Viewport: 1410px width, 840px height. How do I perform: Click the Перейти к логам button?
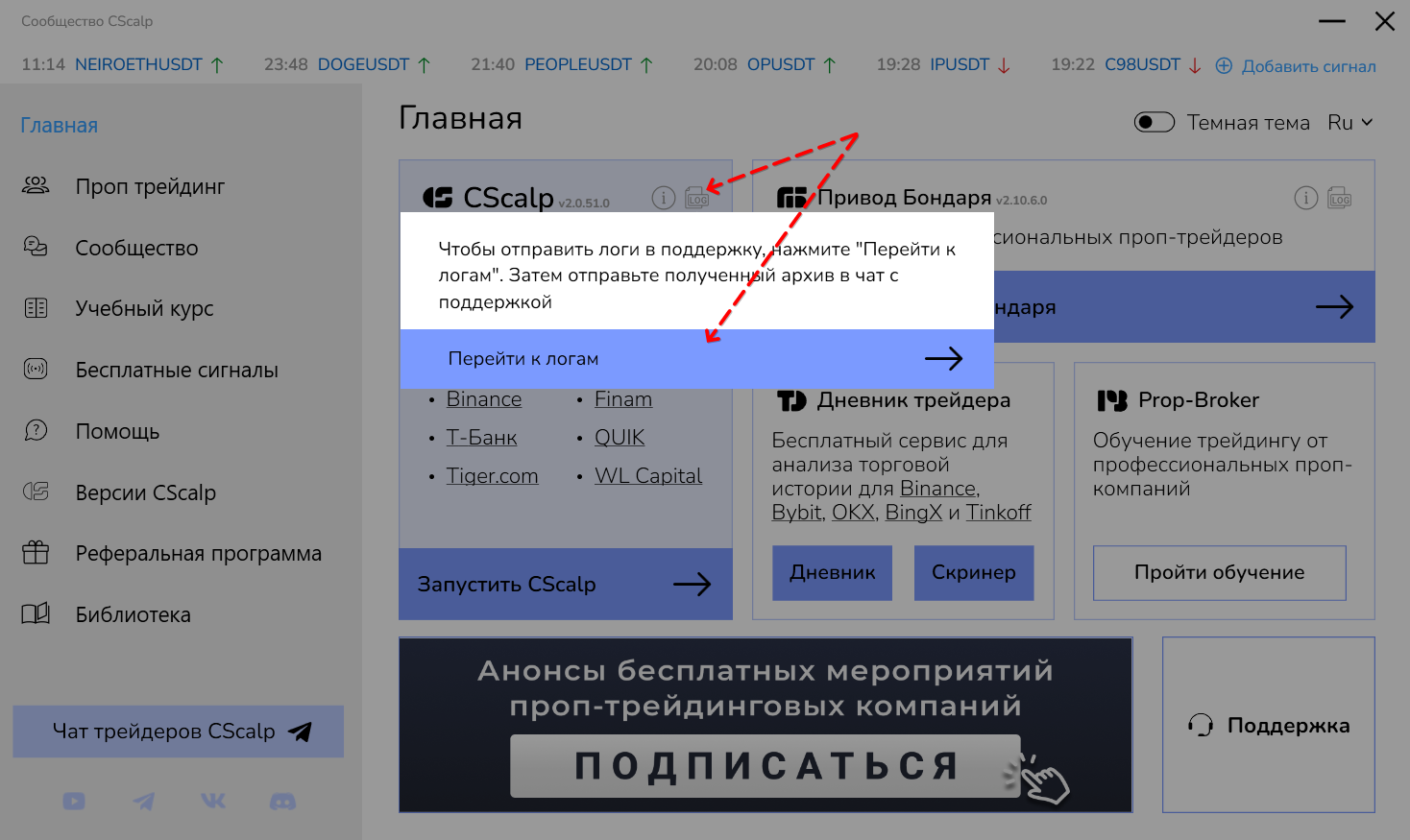coord(697,359)
